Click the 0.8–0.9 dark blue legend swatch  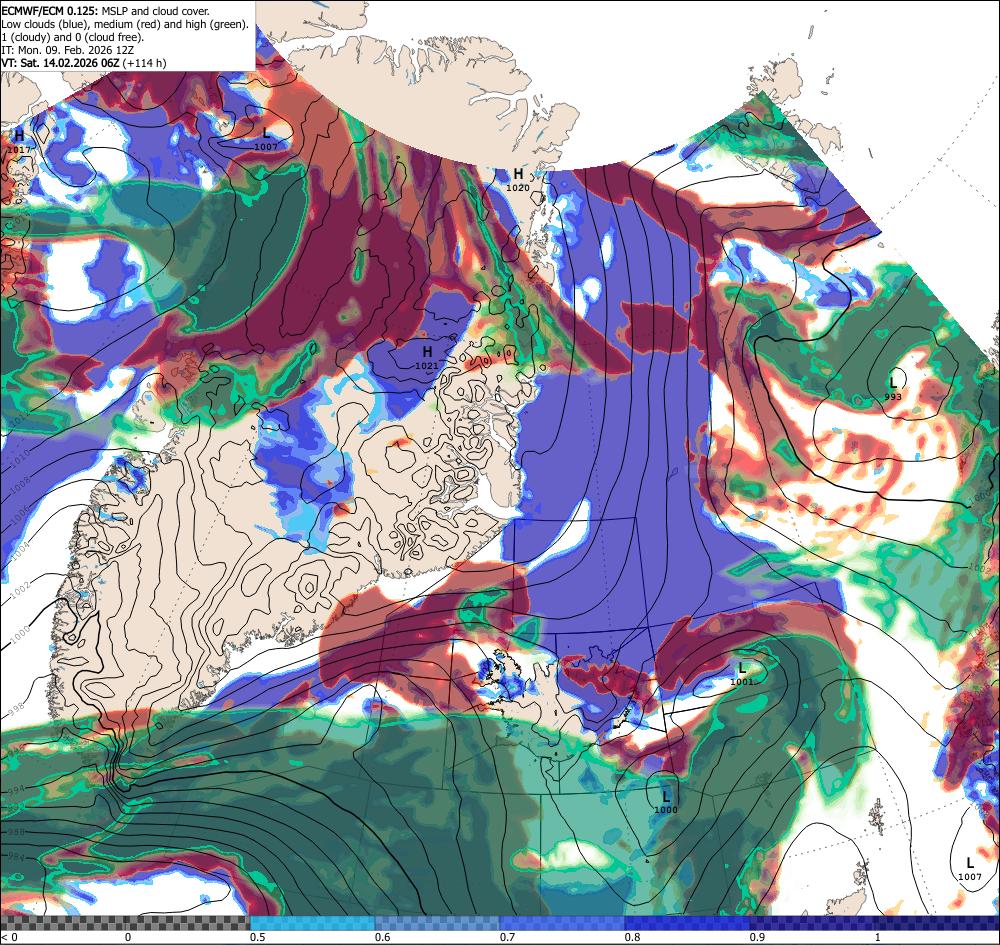[x=688, y=923]
